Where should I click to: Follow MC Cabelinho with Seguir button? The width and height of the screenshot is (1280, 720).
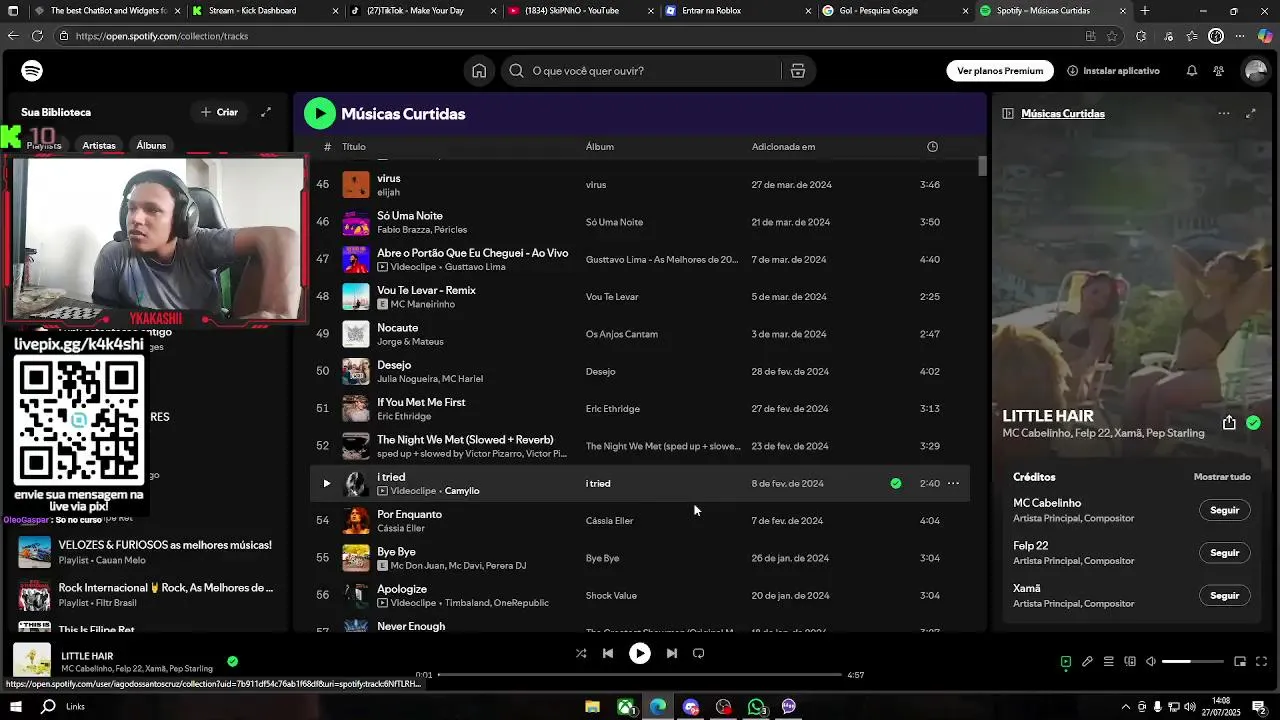(1225, 510)
